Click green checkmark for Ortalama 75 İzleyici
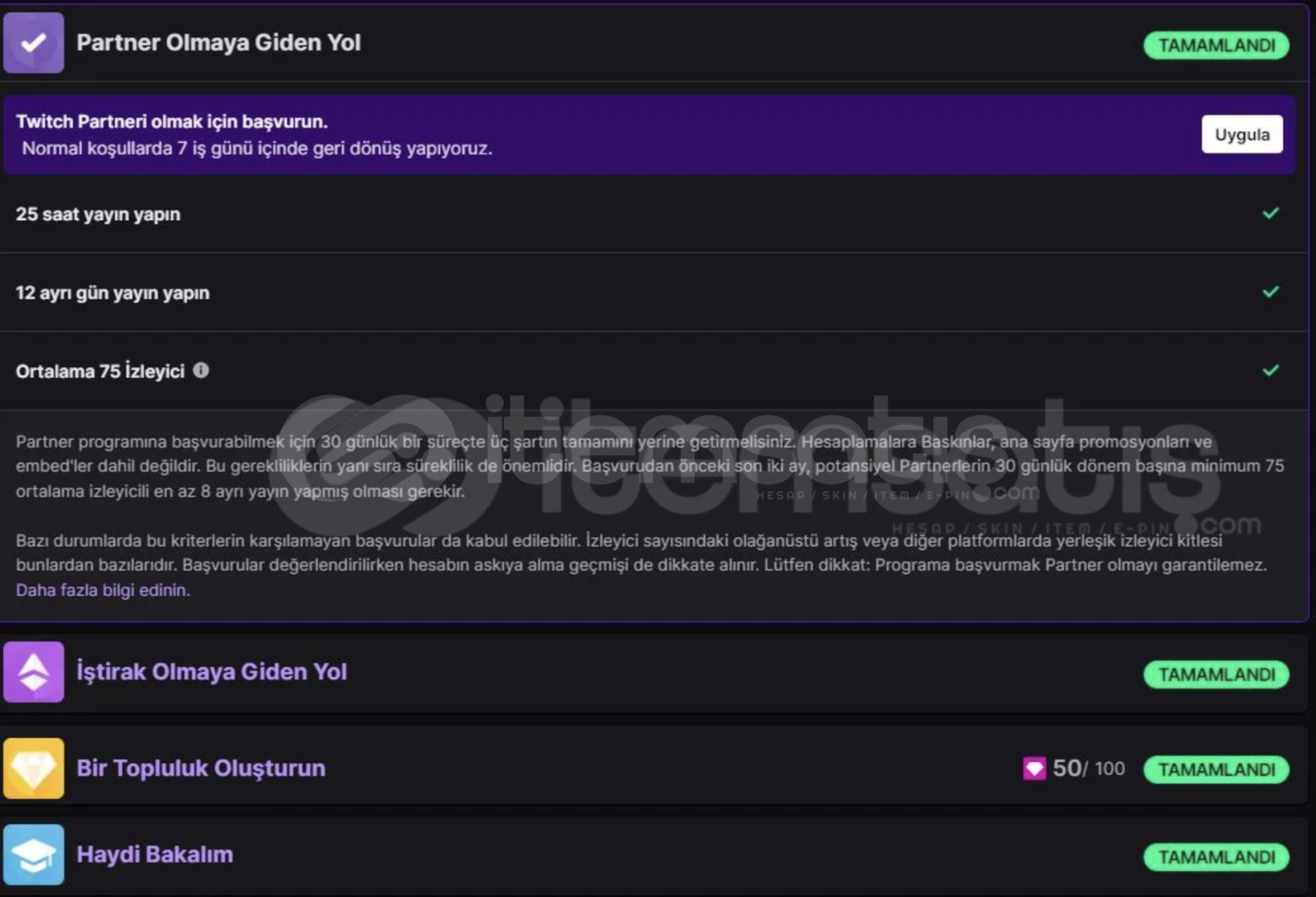The image size is (1316, 897). click(x=1270, y=370)
